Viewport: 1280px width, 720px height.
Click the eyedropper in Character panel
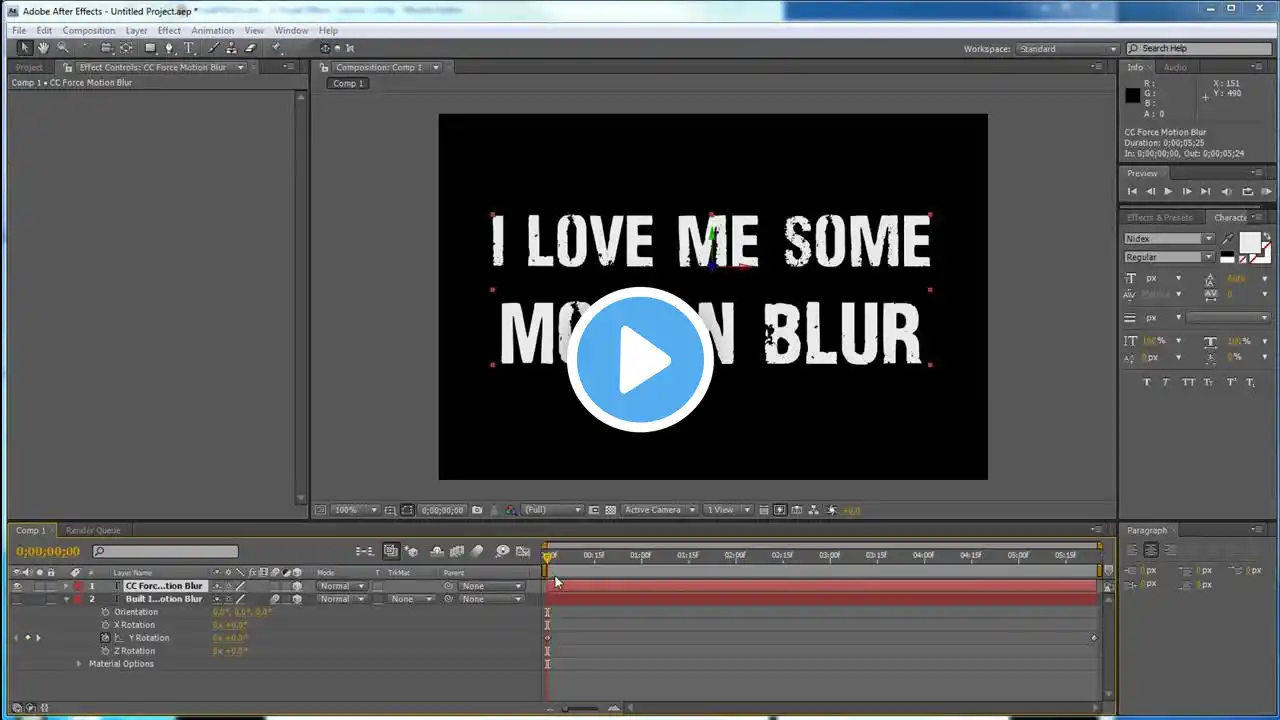click(x=1228, y=239)
